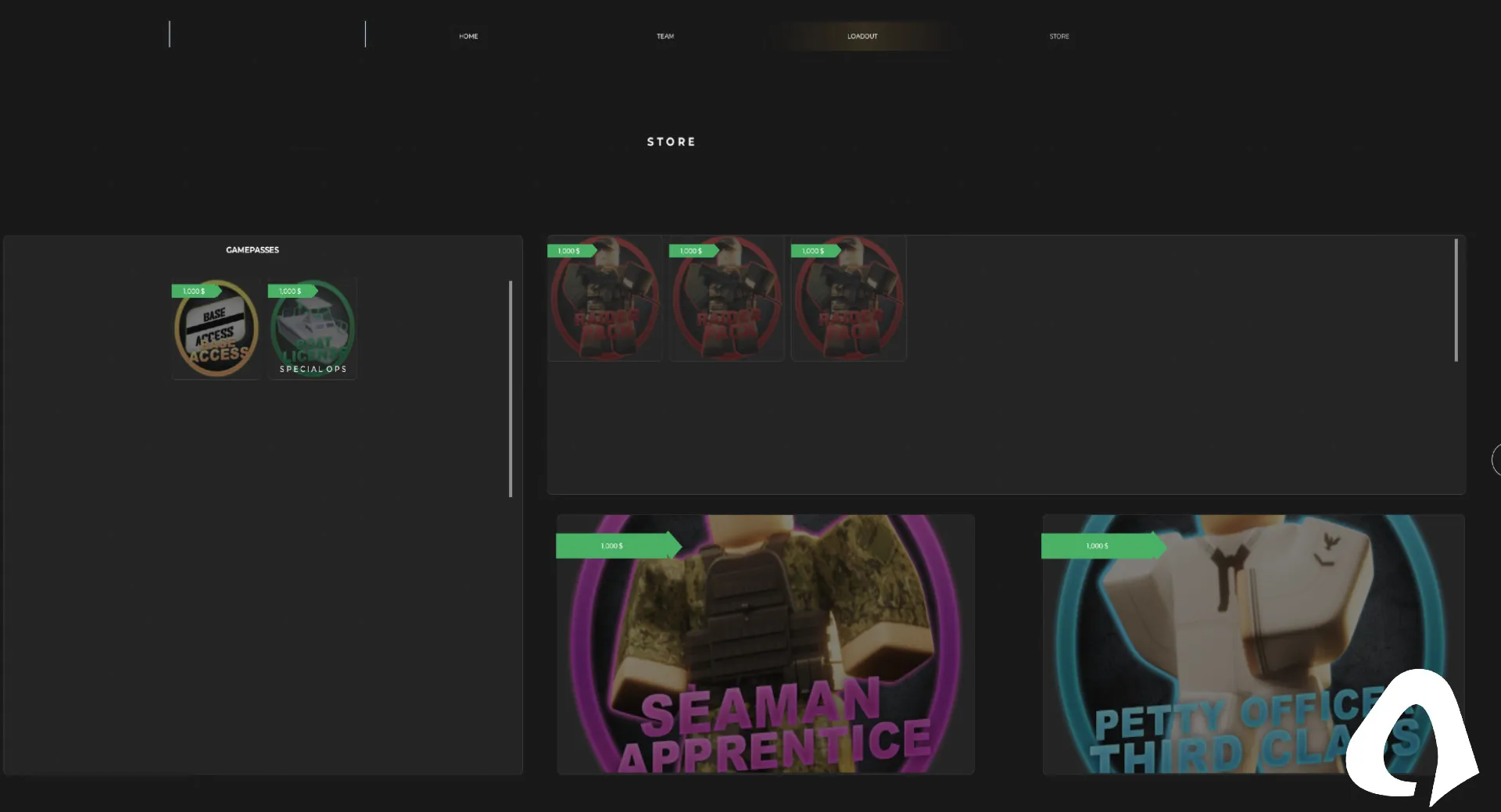Click the price tag on Boat License

pos(290,291)
